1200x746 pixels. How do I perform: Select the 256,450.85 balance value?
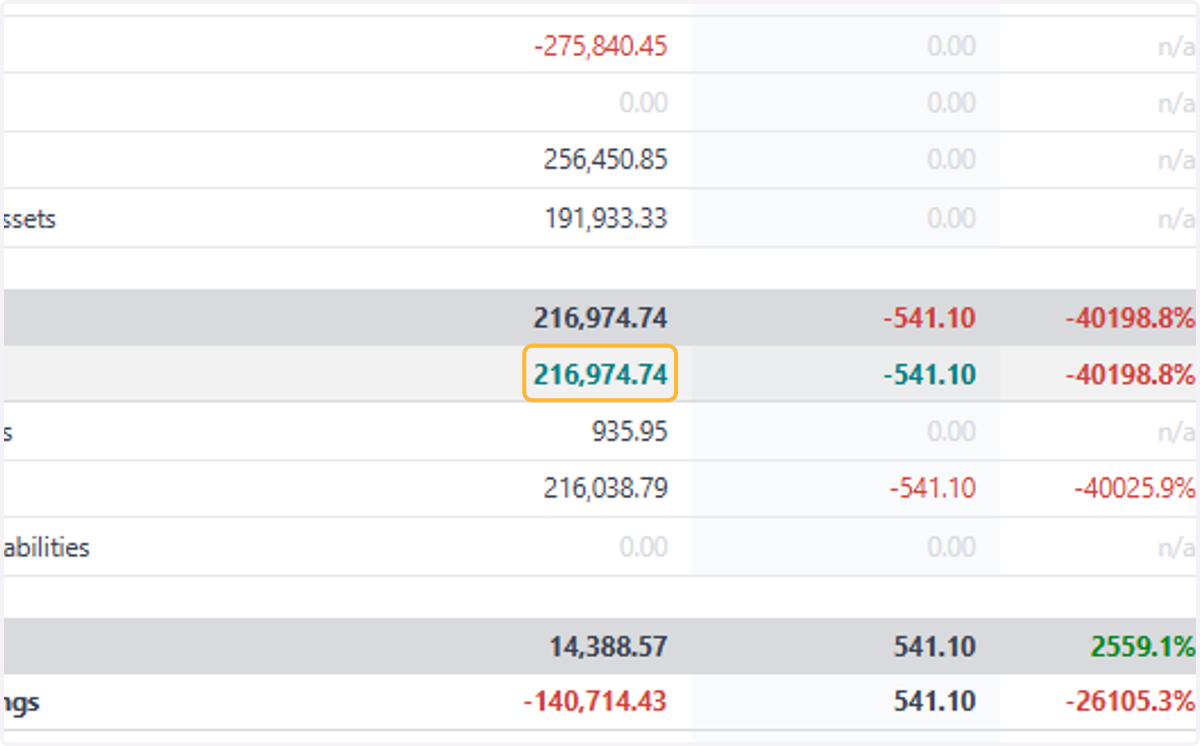tap(605, 160)
